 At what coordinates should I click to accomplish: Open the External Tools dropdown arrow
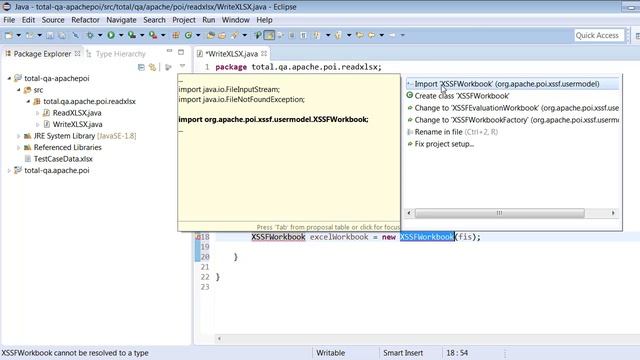tap(163, 36)
